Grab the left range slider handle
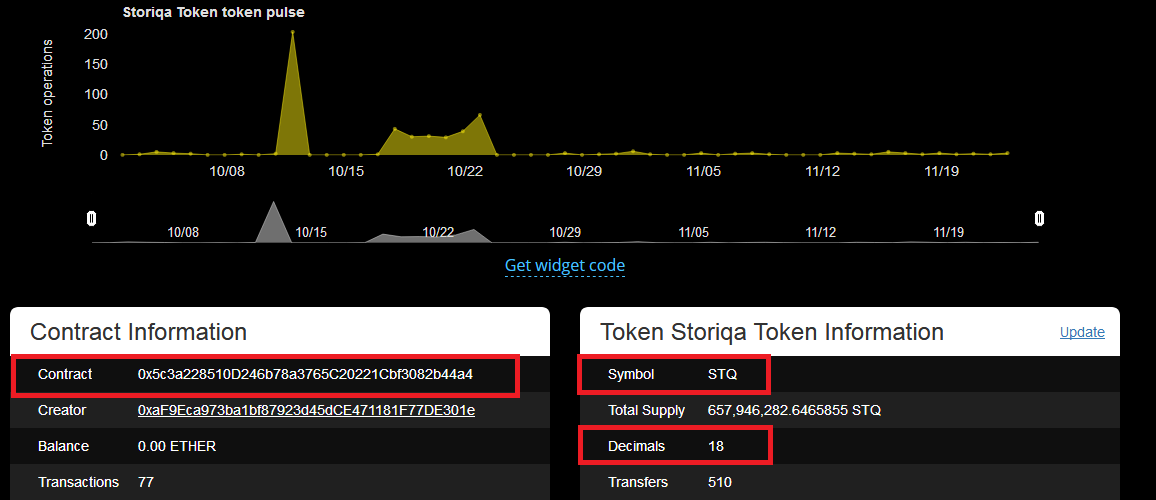The width and height of the screenshot is (1156, 500). click(91, 218)
